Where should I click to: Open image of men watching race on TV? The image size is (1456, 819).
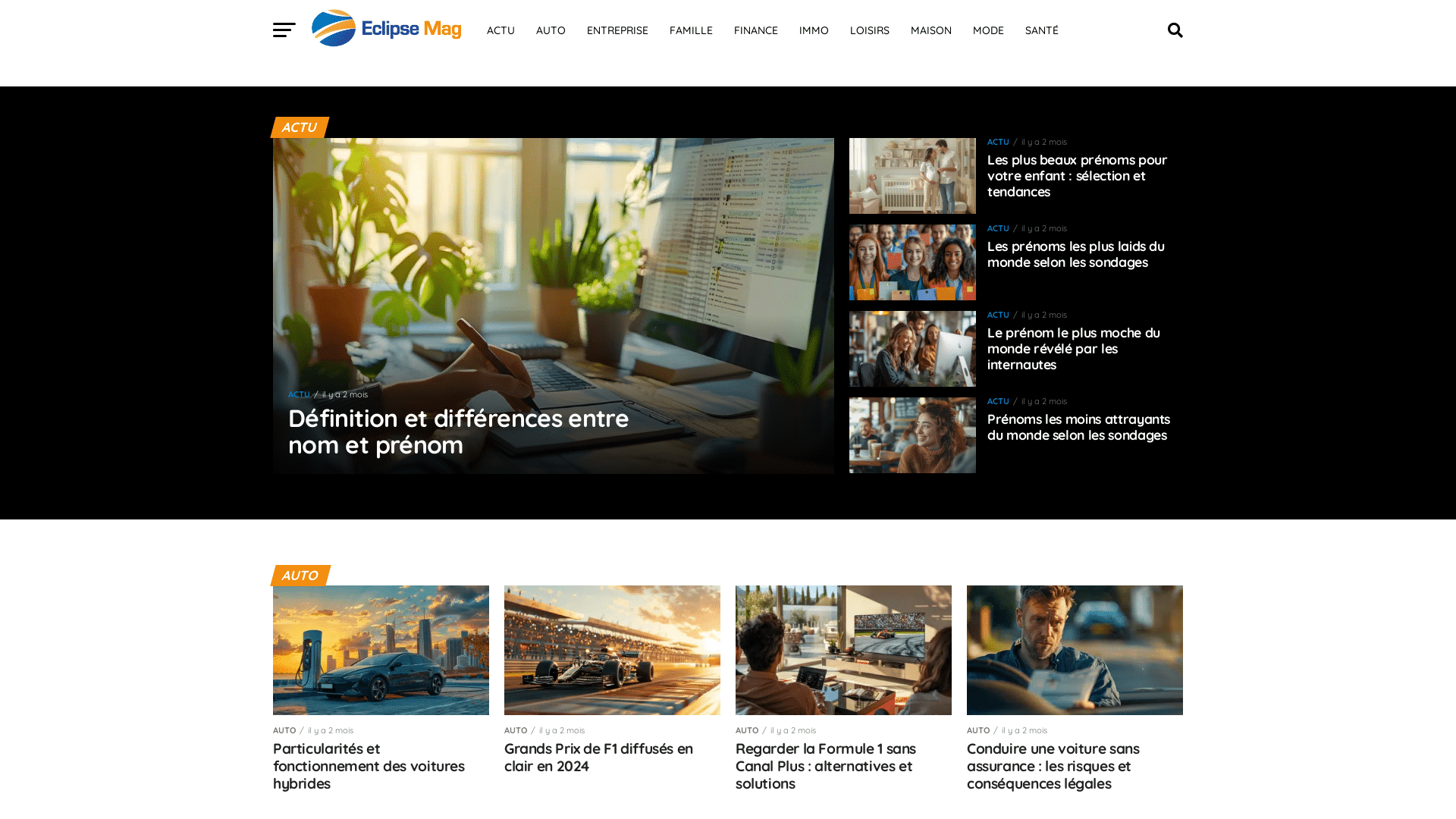point(843,650)
